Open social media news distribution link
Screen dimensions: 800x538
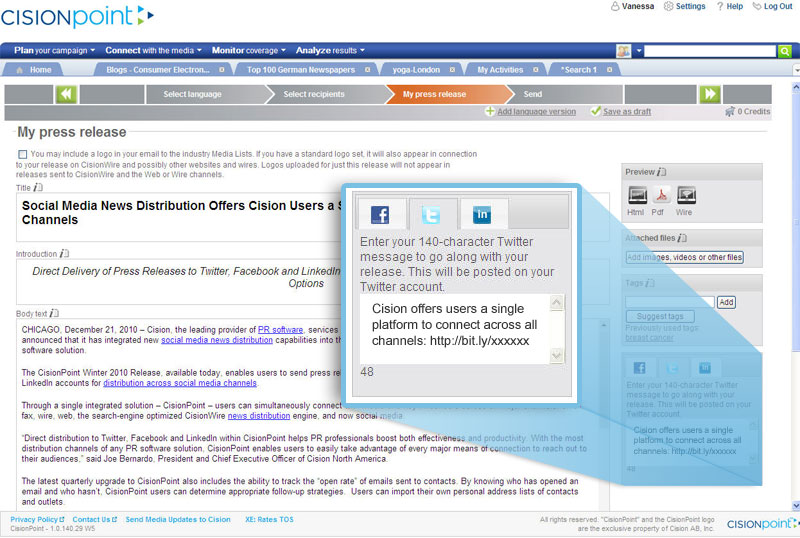tap(217, 340)
